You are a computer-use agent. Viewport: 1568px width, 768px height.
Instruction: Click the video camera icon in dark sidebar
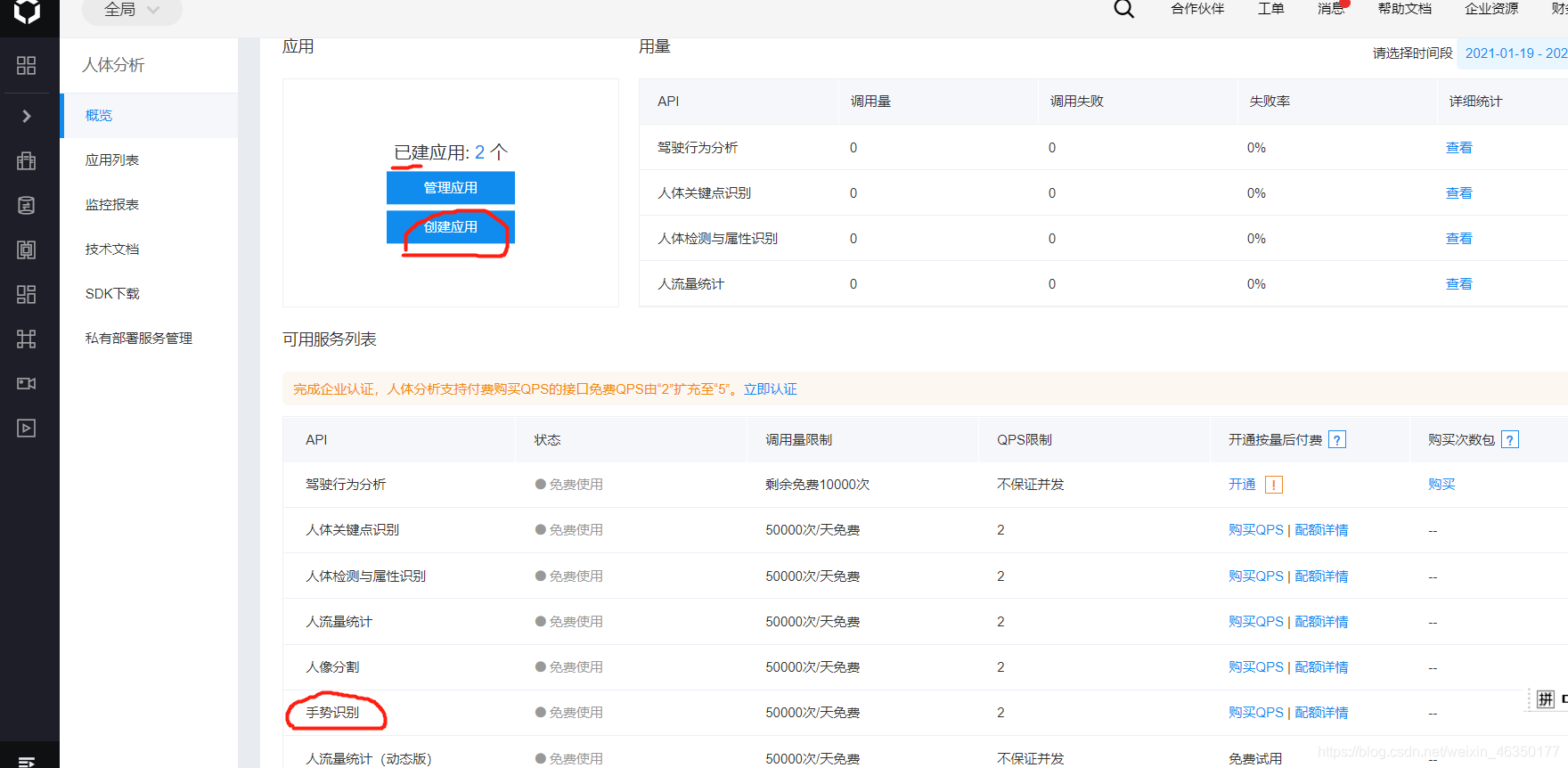(x=27, y=383)
